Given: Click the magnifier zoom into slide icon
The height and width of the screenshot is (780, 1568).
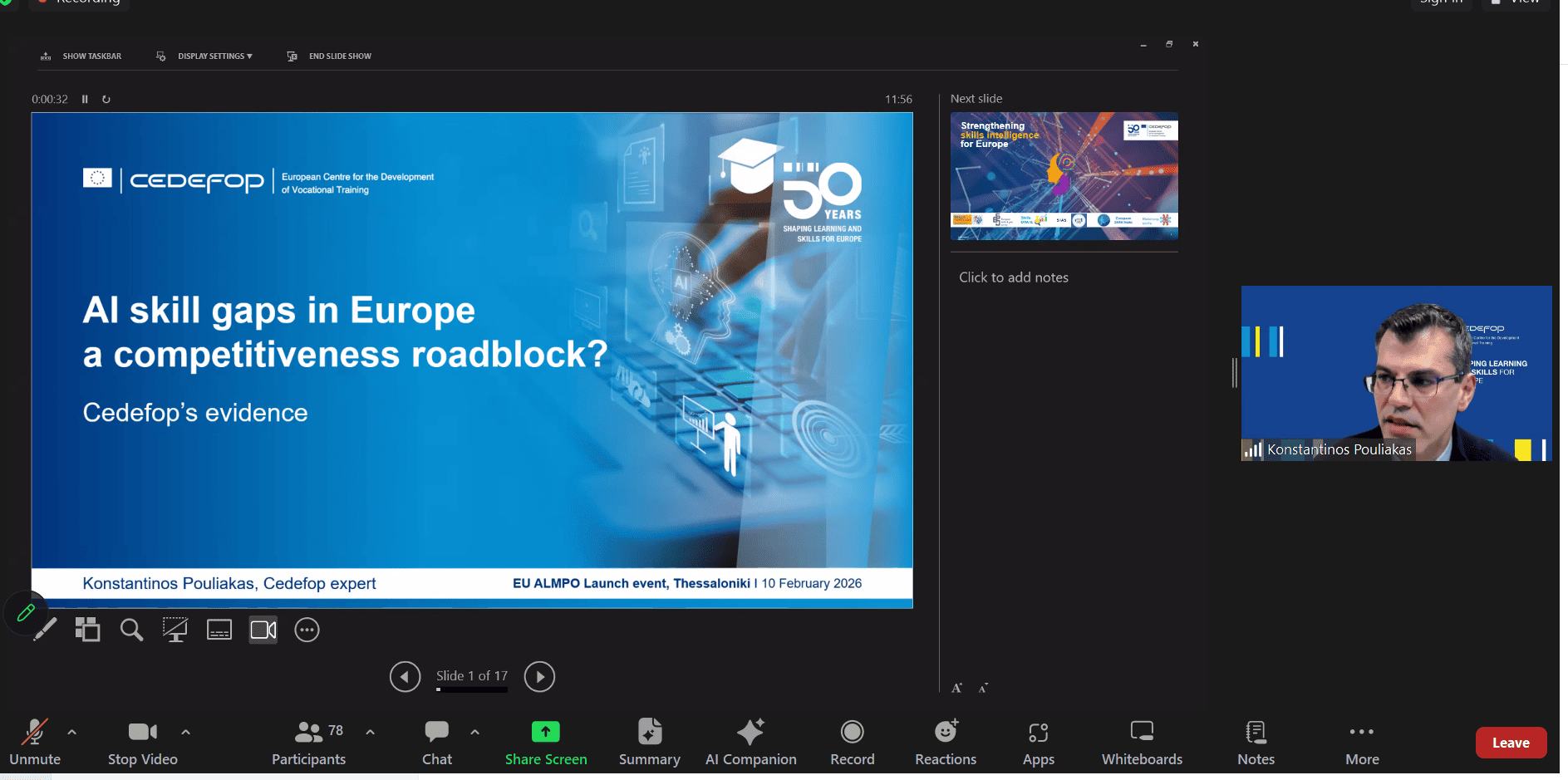Looking at the screenshot, I should pyautogui.click(x=131, y=630).
